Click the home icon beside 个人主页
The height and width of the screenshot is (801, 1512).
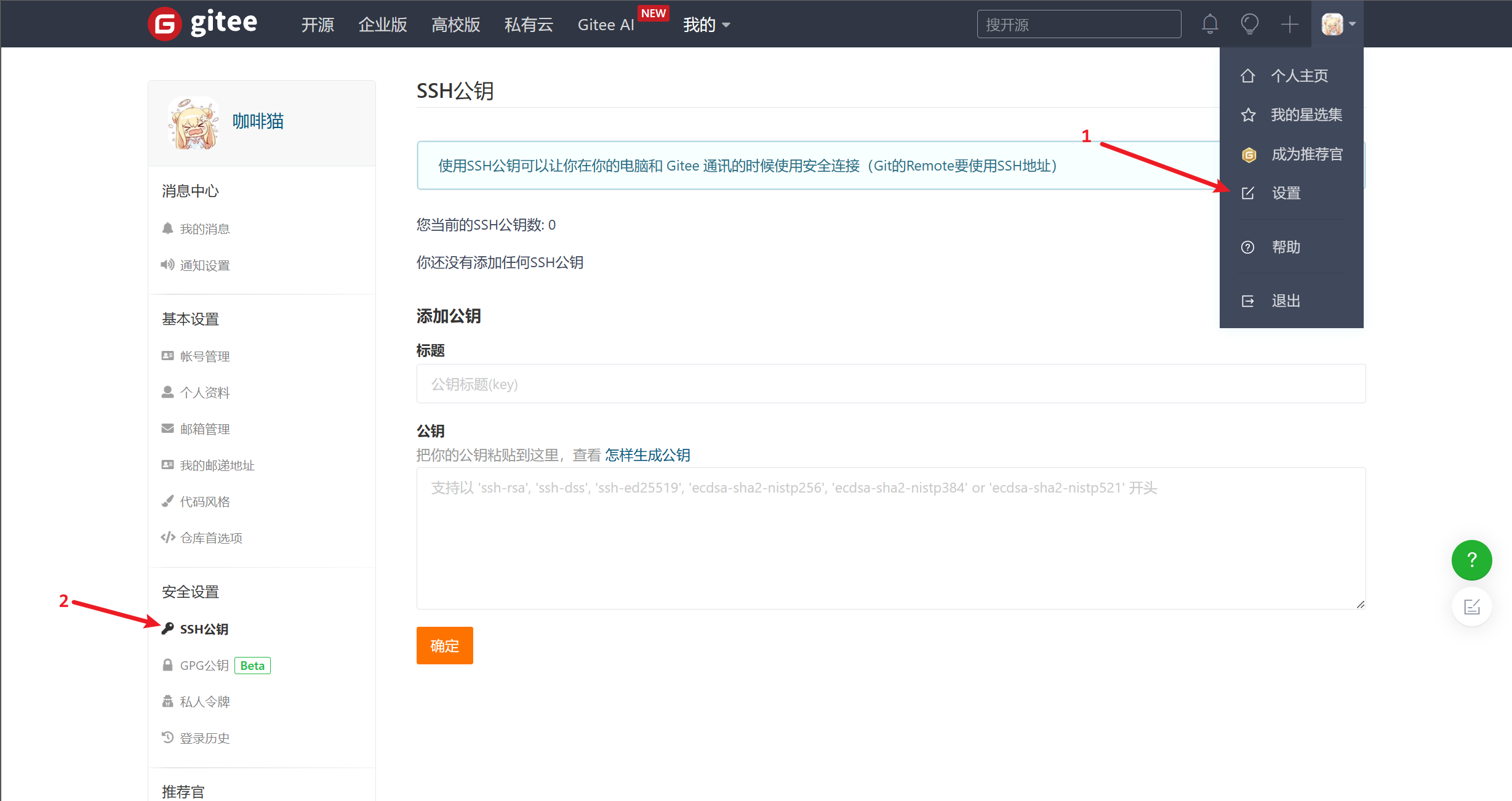[1247, 76]
